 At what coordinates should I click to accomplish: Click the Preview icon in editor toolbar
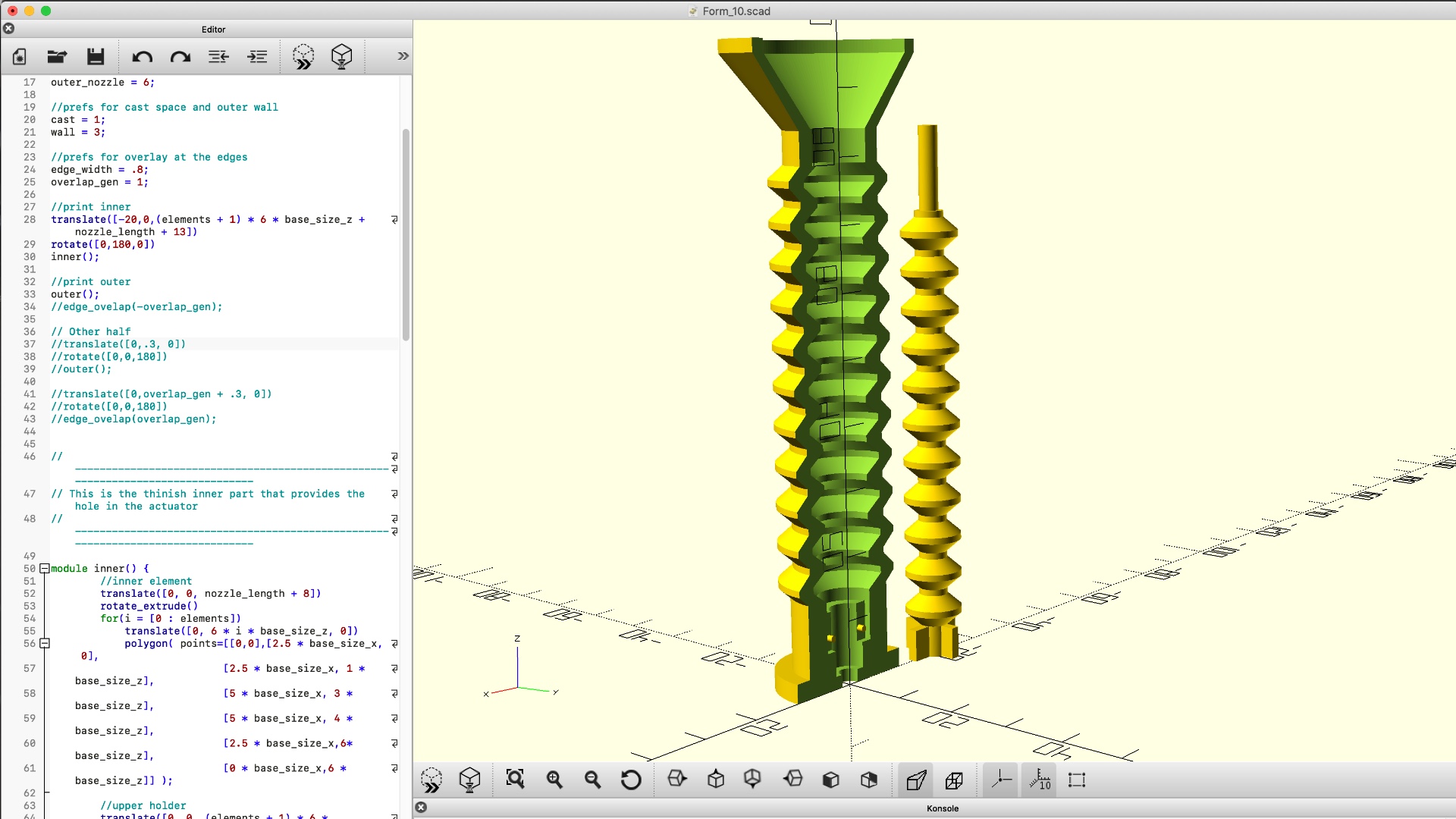[x=303, y=57]
